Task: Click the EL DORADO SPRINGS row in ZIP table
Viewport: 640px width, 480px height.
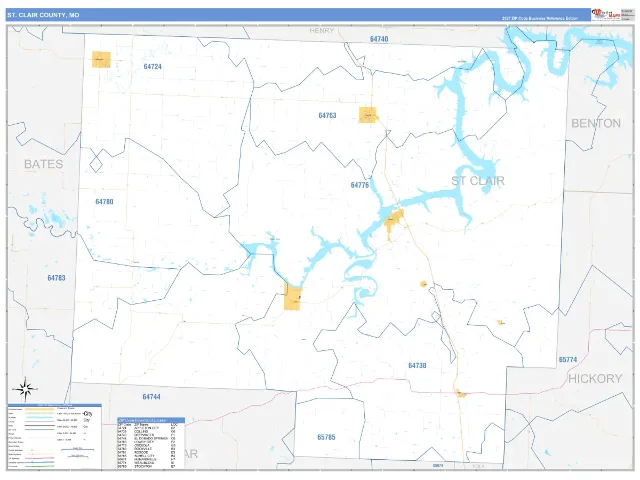Action: (147, 438)
